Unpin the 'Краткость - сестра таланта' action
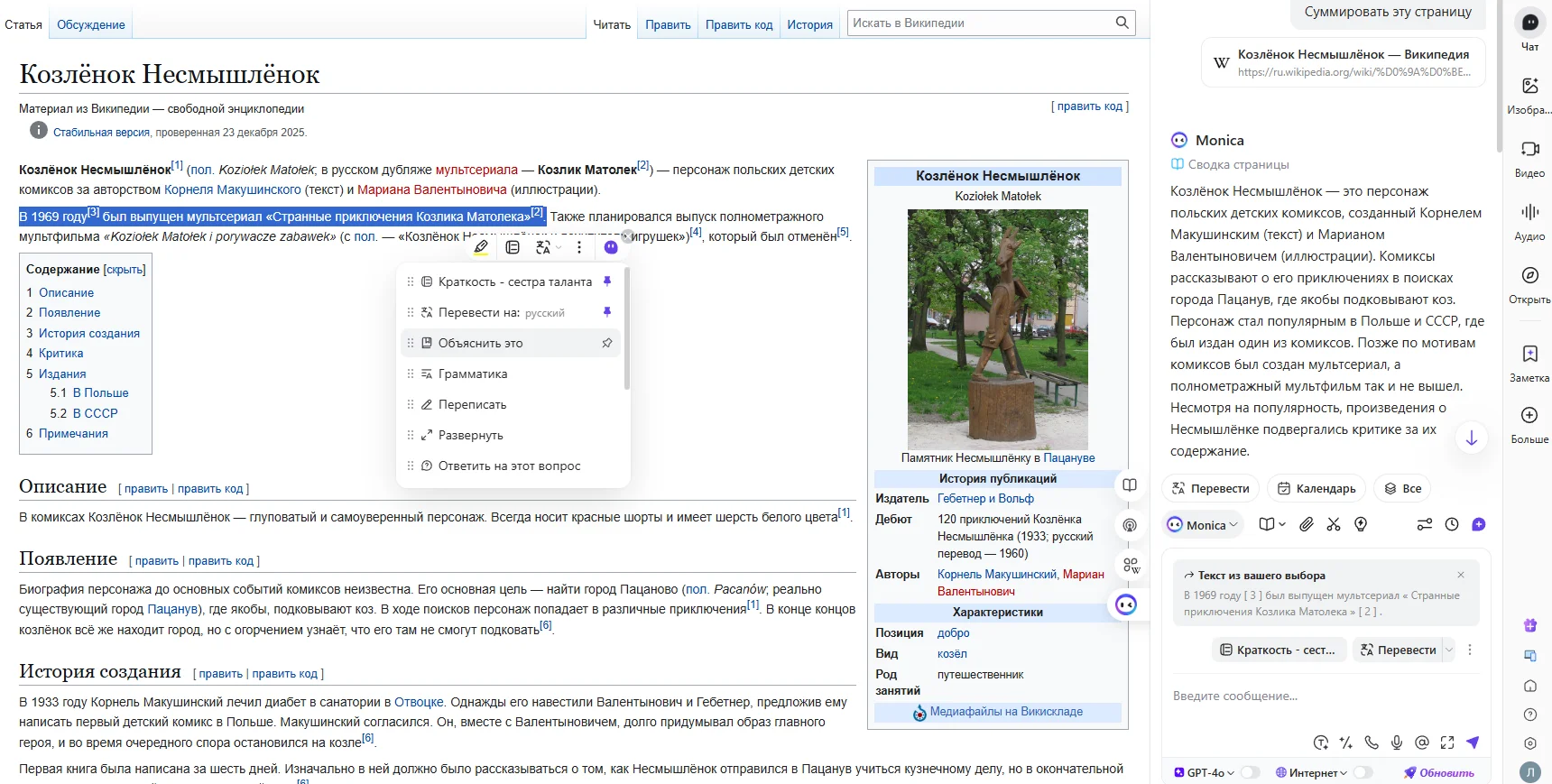Image resolution: width=1552 pixels, height=784 pixels. (607, 281)
